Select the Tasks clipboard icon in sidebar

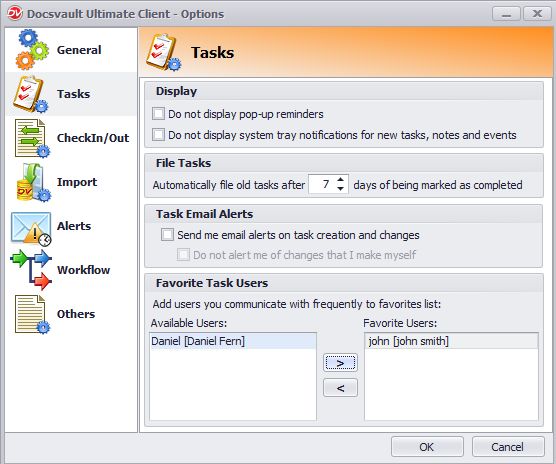tap(30, 94)
